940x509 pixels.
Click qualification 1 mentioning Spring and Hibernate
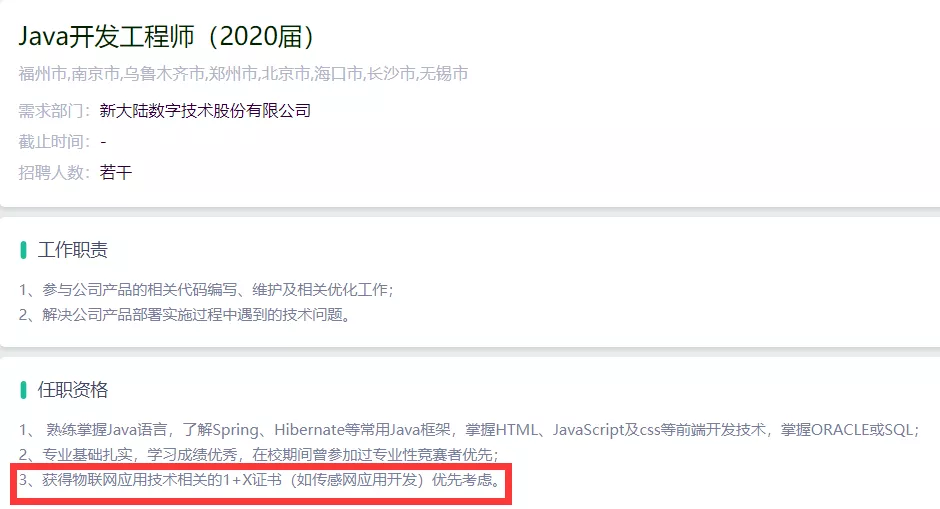click(x=469, y=430)
